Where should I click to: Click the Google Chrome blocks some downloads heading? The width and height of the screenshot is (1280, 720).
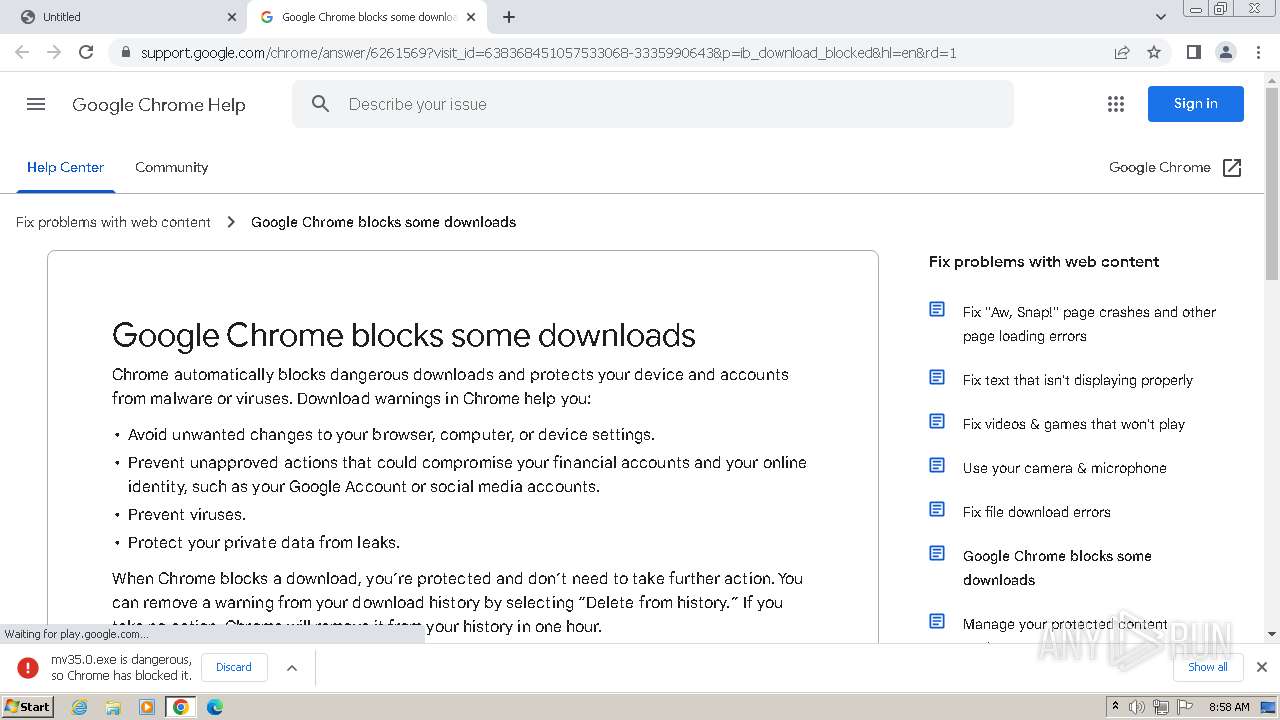tap(404, 335)
